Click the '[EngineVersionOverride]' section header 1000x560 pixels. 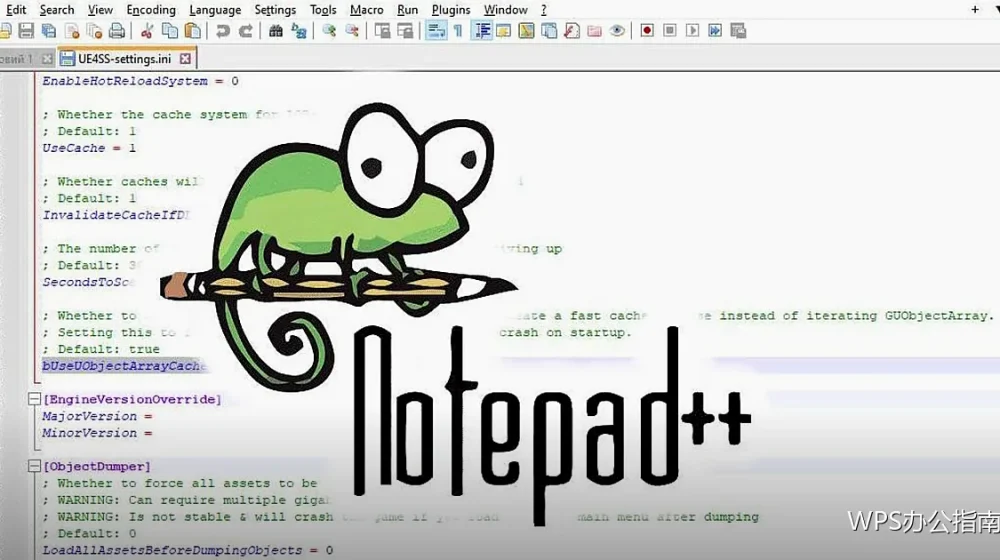pos(132,399)
